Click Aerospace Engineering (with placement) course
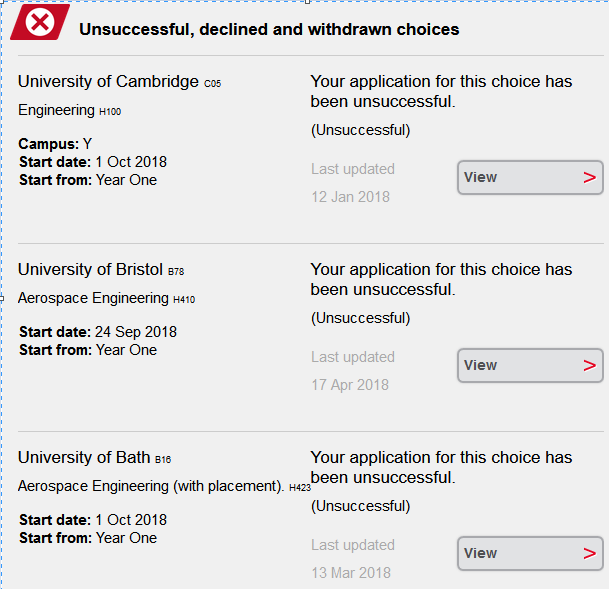Image resolution: width=609 pixels, height=589 pixels. point(151,486)
